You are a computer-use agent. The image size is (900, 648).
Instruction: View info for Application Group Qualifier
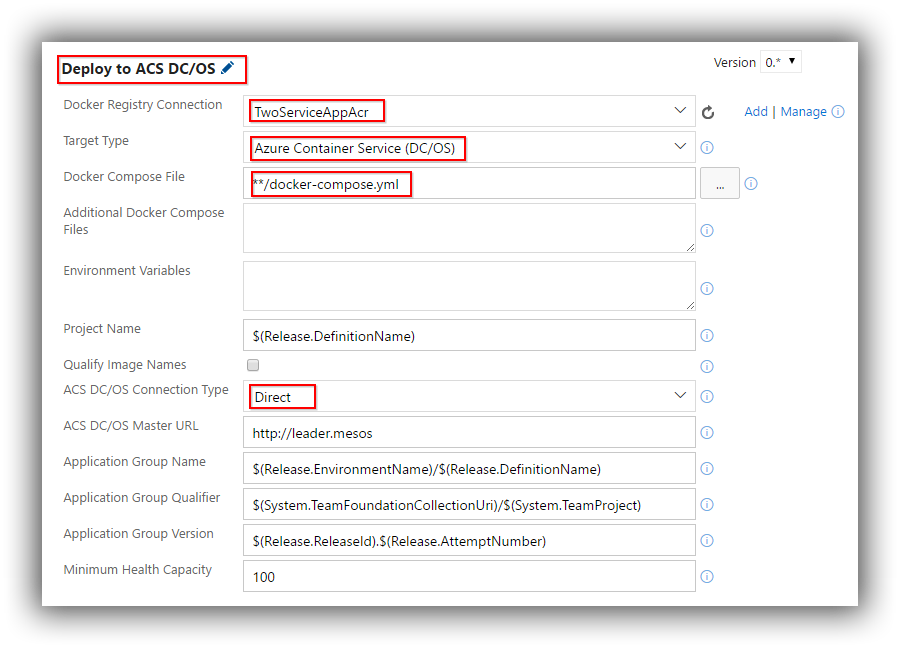pyautogui.click(x=707, y=504)
